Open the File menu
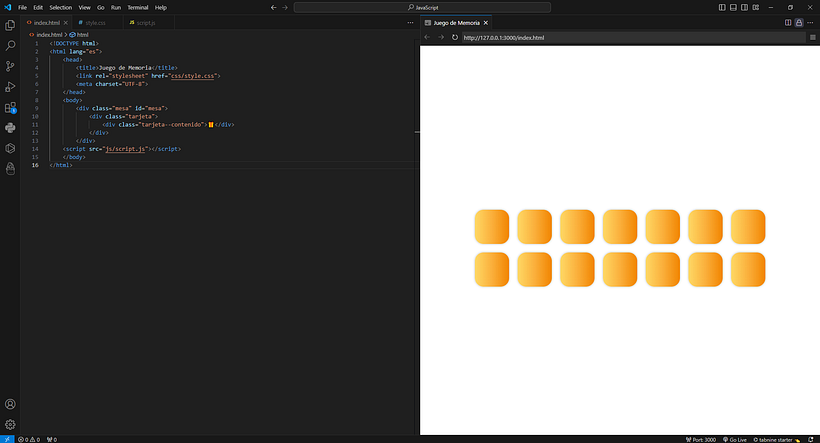This screenshot has width=820, height=443. (x=22, y=7)
